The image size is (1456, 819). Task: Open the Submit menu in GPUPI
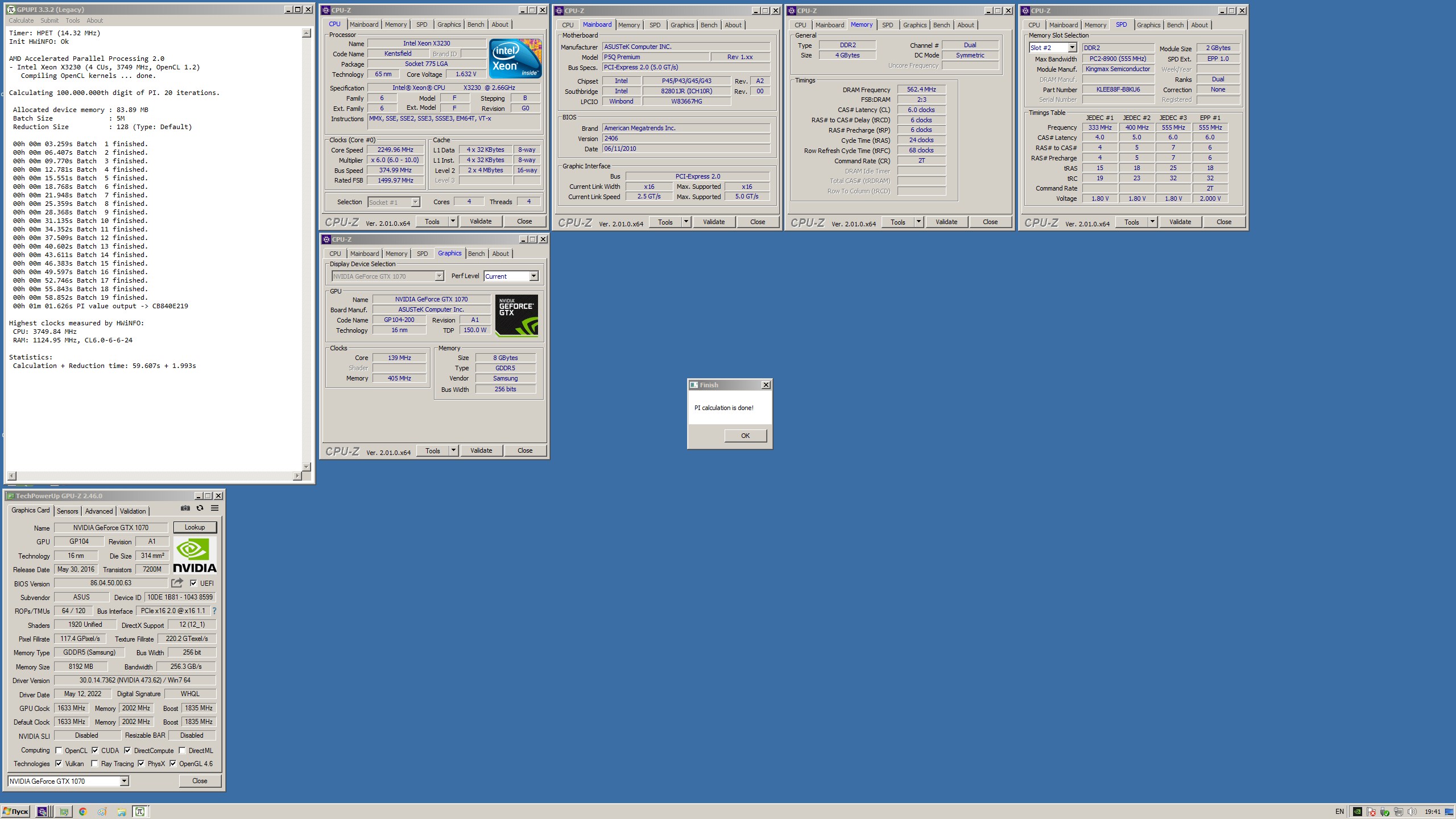[49, 20]
